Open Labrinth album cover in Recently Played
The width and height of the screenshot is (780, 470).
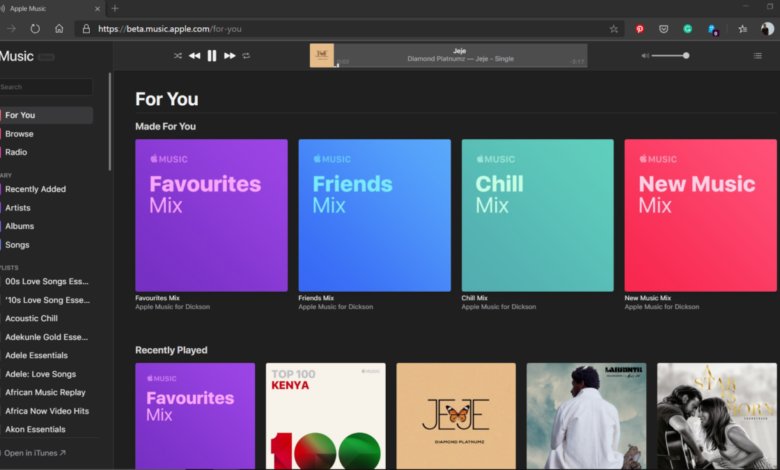point(586,416)
